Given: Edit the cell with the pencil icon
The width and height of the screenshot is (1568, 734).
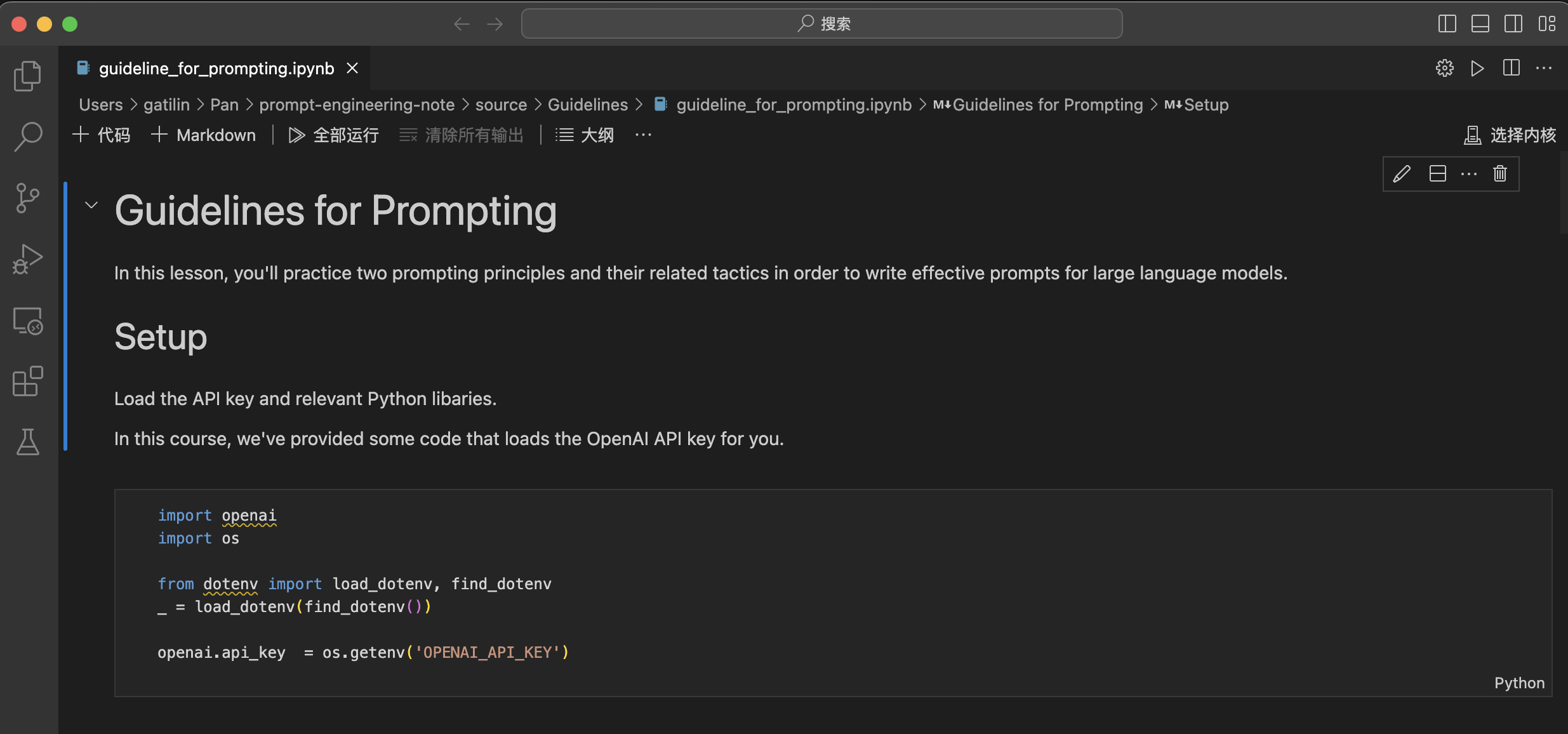Looking at the screenshot, I should tap(1402, 174).
